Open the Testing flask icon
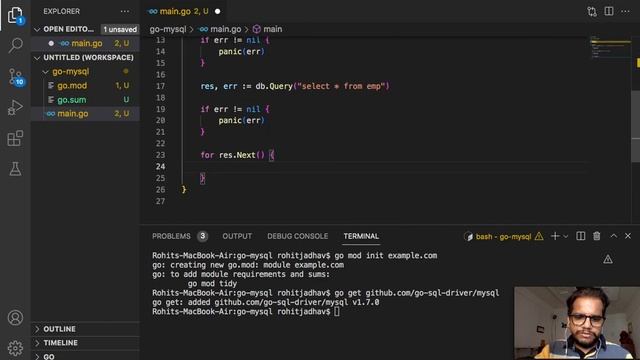This screenshot has height=360, width=640. point(15,169)
